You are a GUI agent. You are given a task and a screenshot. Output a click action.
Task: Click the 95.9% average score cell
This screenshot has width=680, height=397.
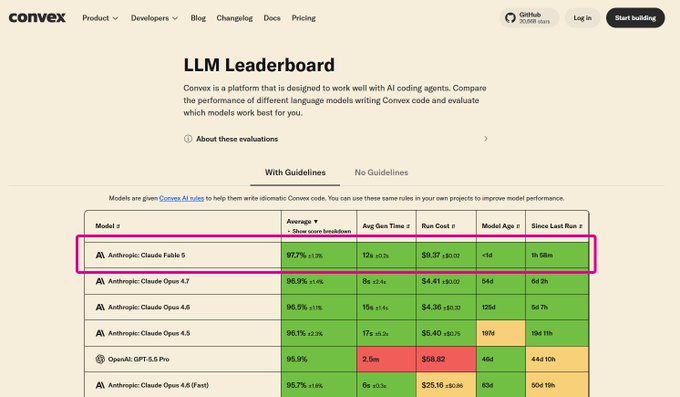[x=319, y=359]
